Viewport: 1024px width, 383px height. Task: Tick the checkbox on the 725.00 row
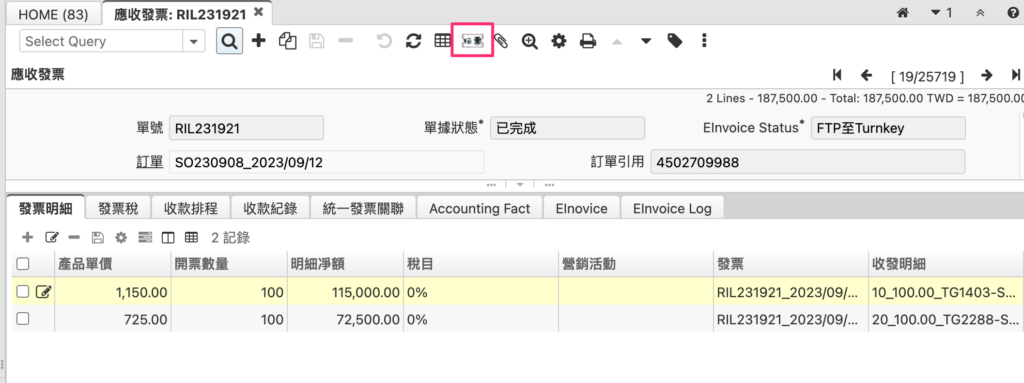click(22, 319)
